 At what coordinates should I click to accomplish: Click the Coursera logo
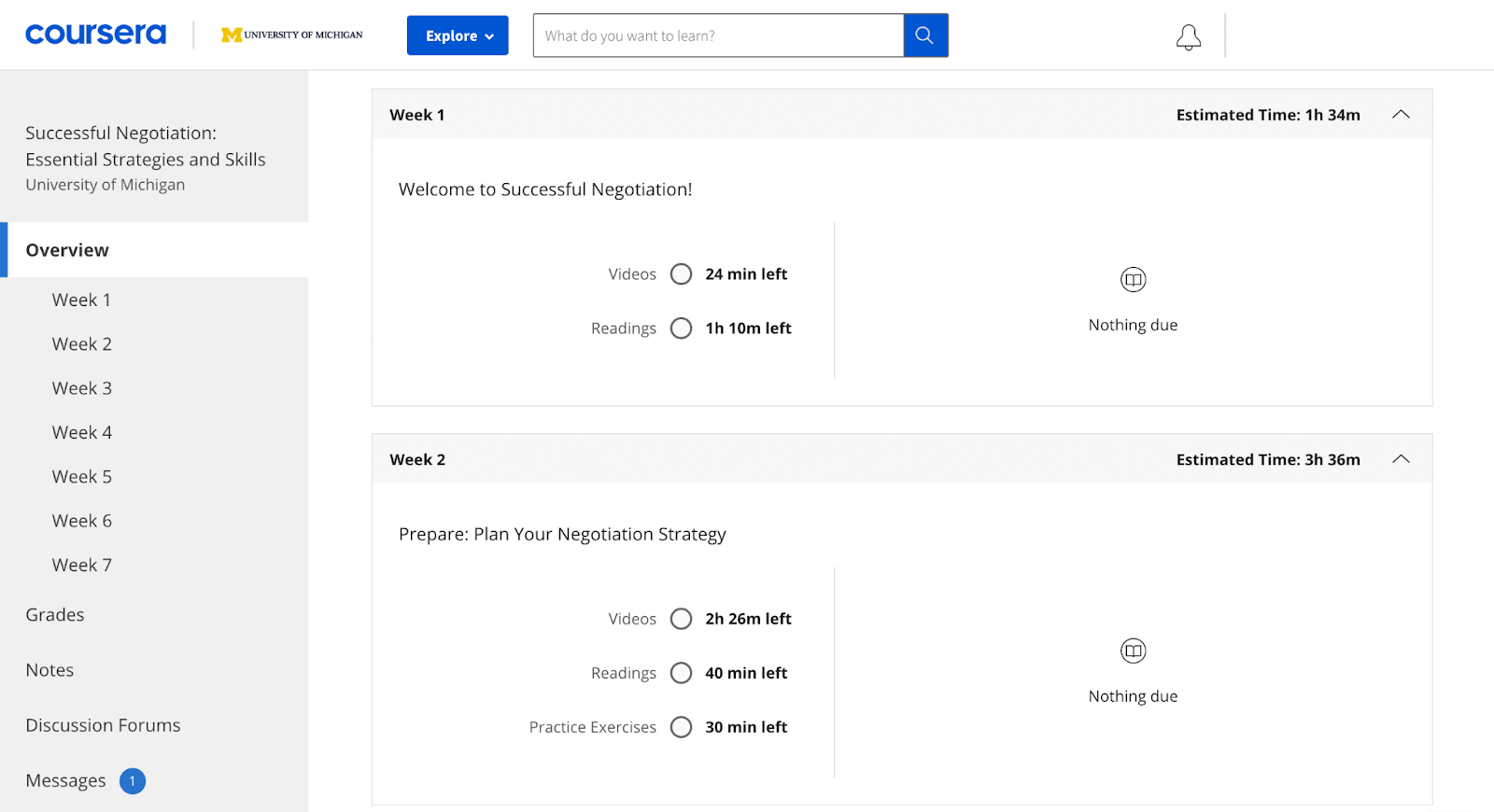tap(95, 35)
